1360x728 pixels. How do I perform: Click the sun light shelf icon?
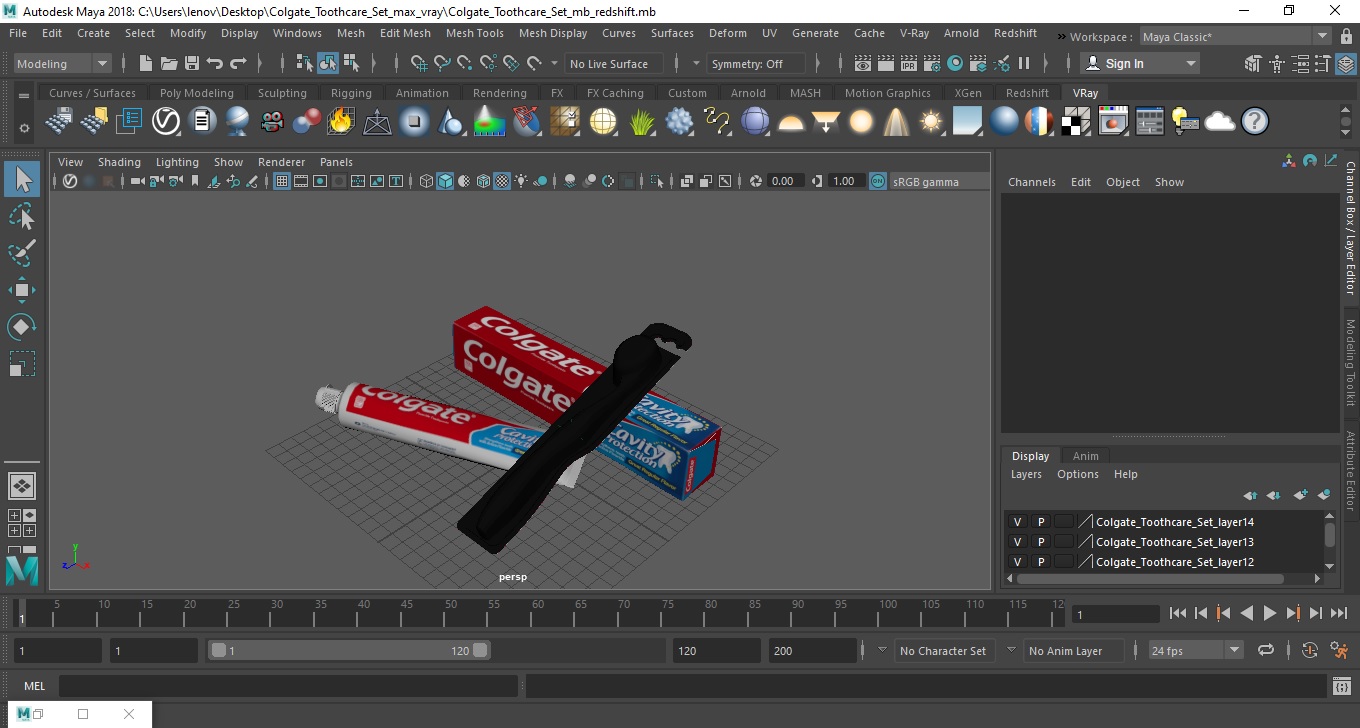click(x=932, y=122)
